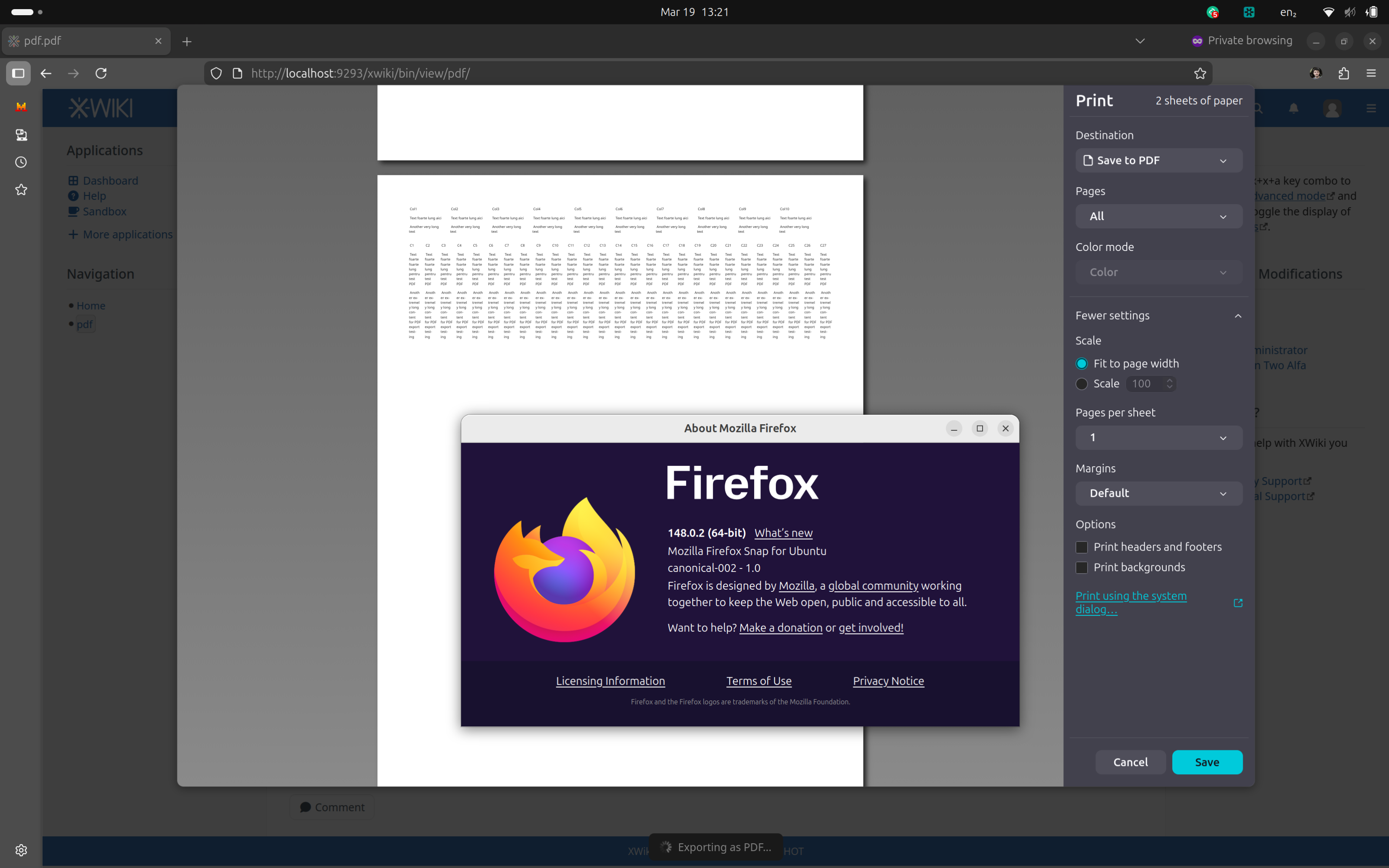Open the list all tabs dropdown arrow

pos(1140,41)
